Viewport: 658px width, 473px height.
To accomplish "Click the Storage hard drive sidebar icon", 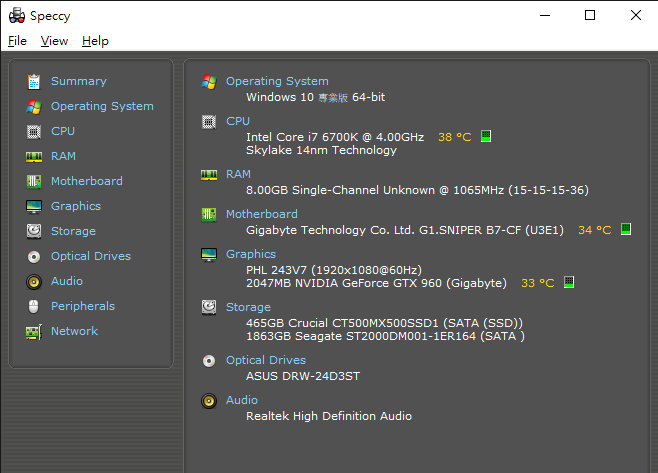I will pos(34,231).
